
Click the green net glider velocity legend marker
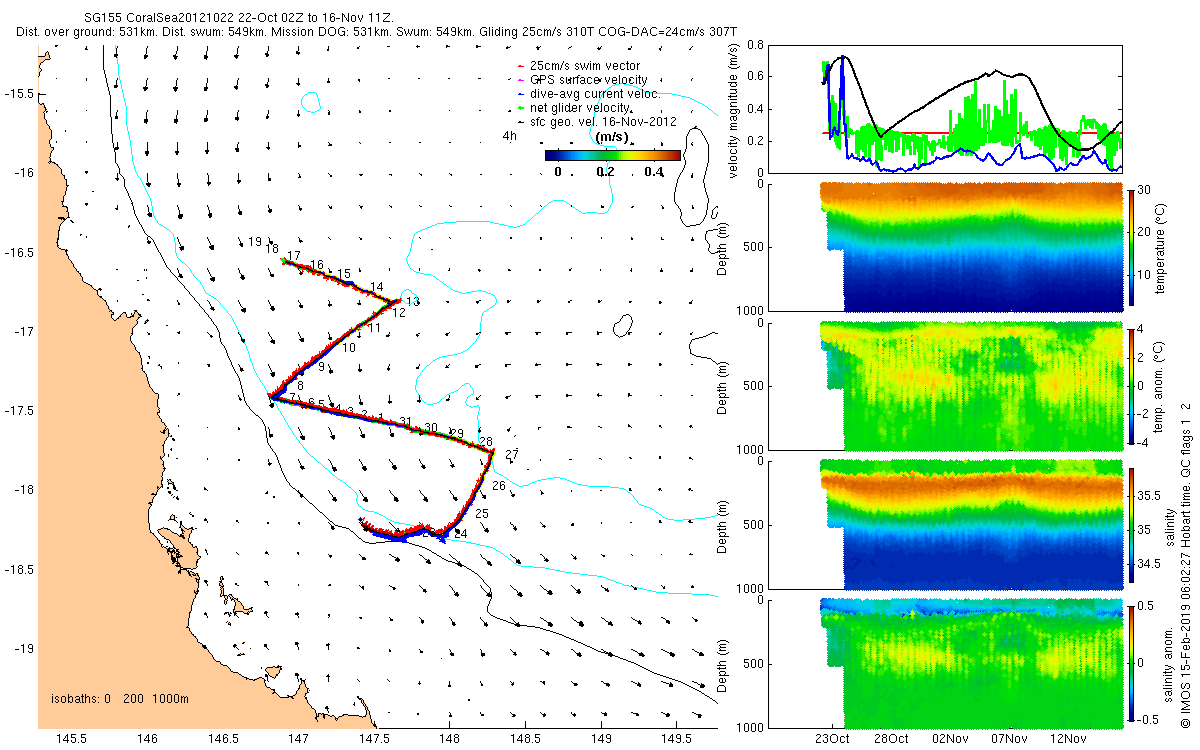coord(519,108)
